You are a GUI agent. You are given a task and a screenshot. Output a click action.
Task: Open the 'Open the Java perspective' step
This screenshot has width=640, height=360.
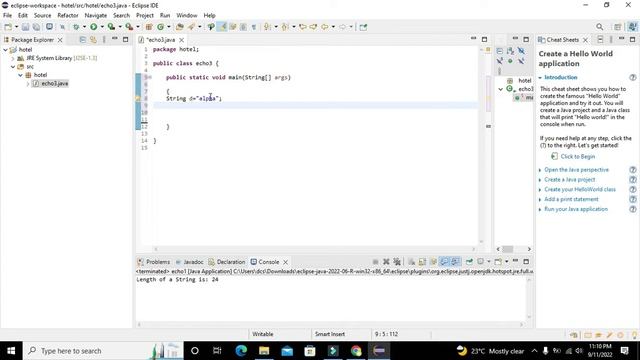[x=576, y=170]
